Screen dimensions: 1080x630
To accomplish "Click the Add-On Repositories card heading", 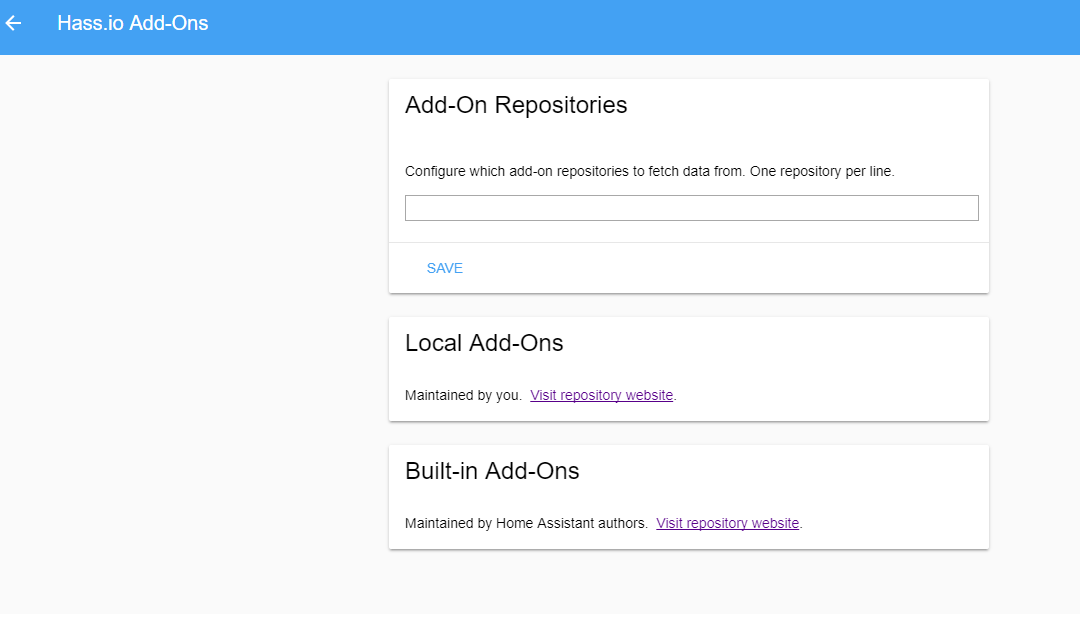I will pyautogui.click(x=516, y=104).
